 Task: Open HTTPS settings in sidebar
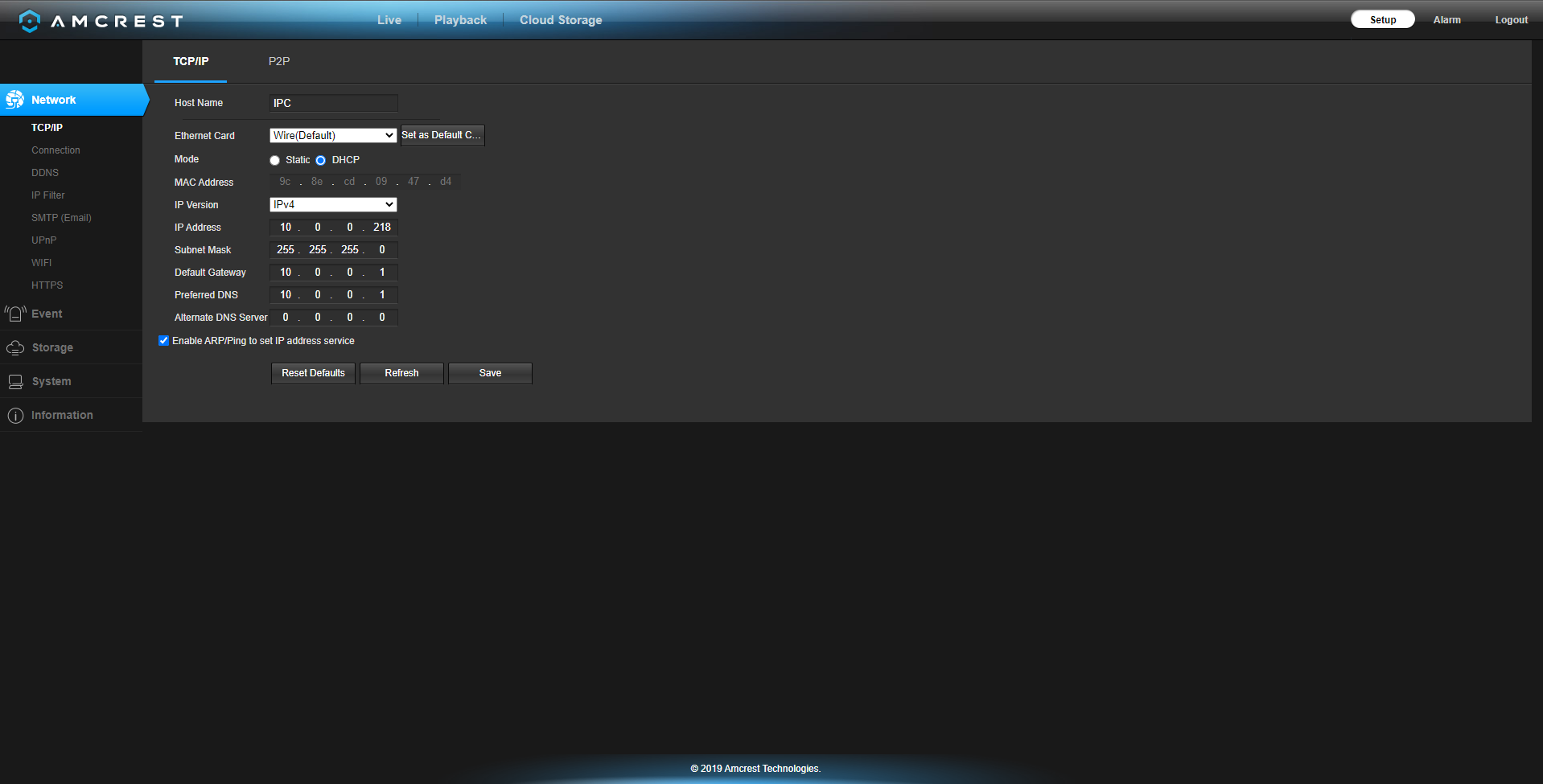(47, 285)
